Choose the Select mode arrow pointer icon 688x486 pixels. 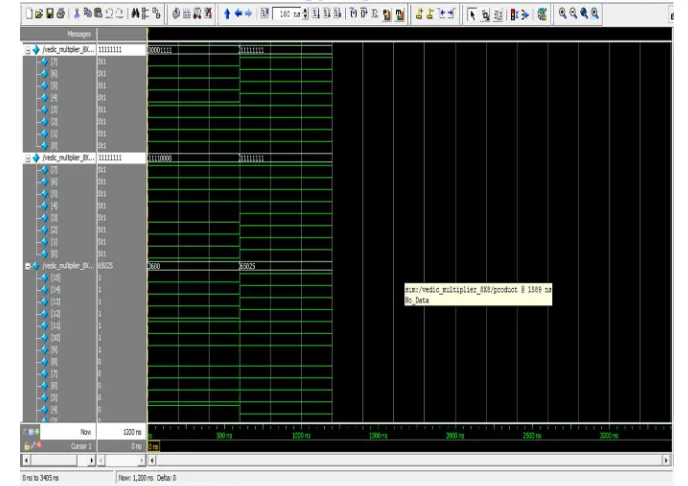(472, 15)
